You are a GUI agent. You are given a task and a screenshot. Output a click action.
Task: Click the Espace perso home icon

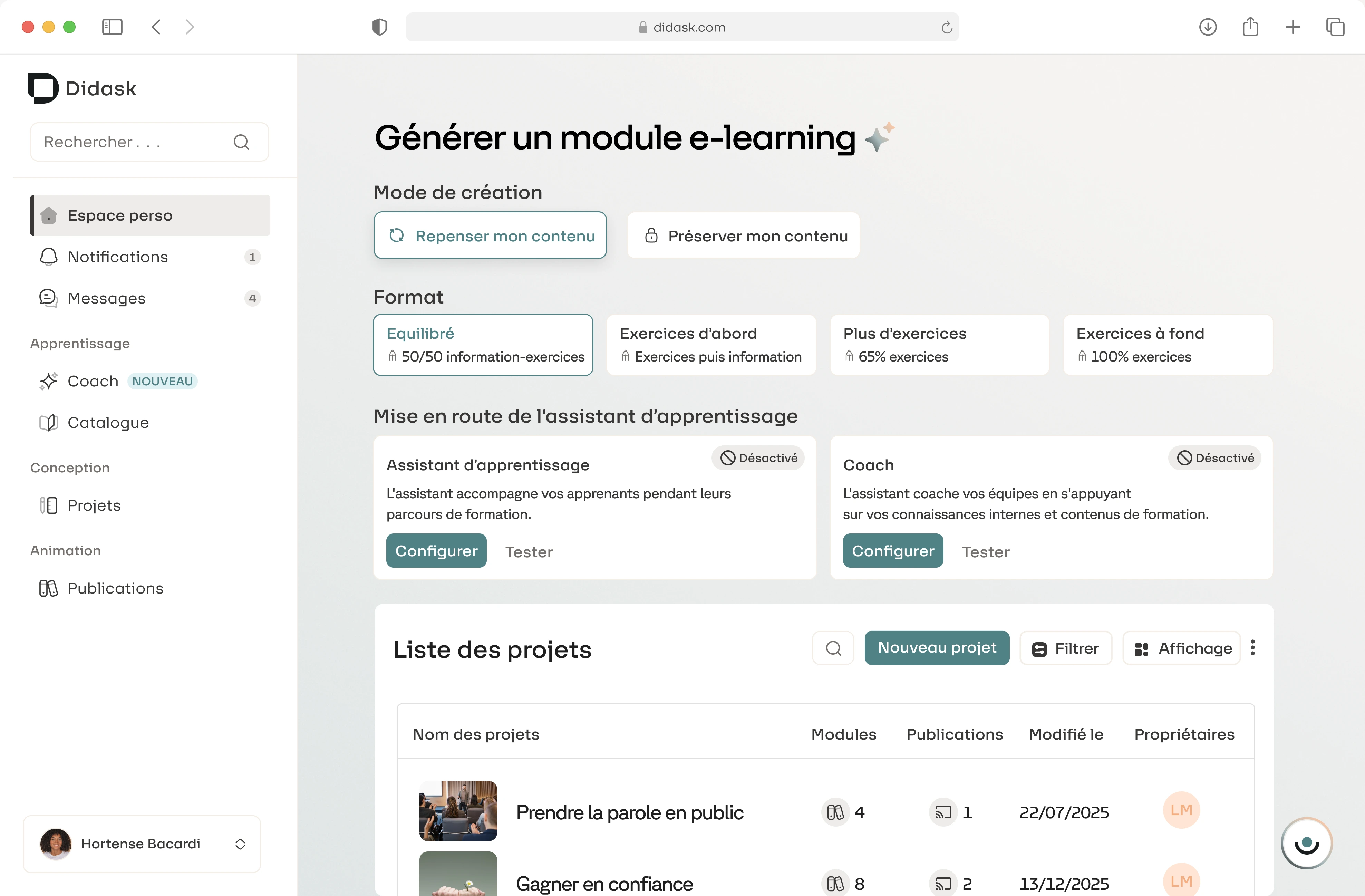(x=48, y=215)
